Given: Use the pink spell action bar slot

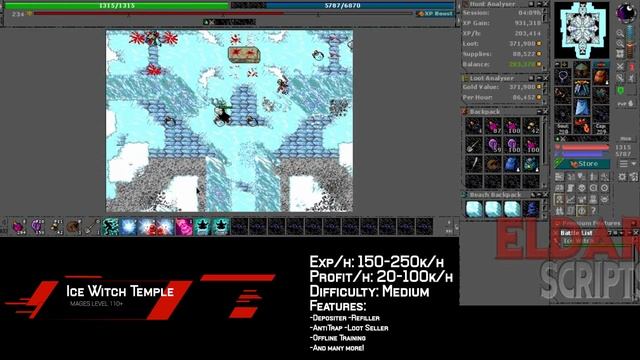Looking at the screenshot, I should (x=184, y=227).
